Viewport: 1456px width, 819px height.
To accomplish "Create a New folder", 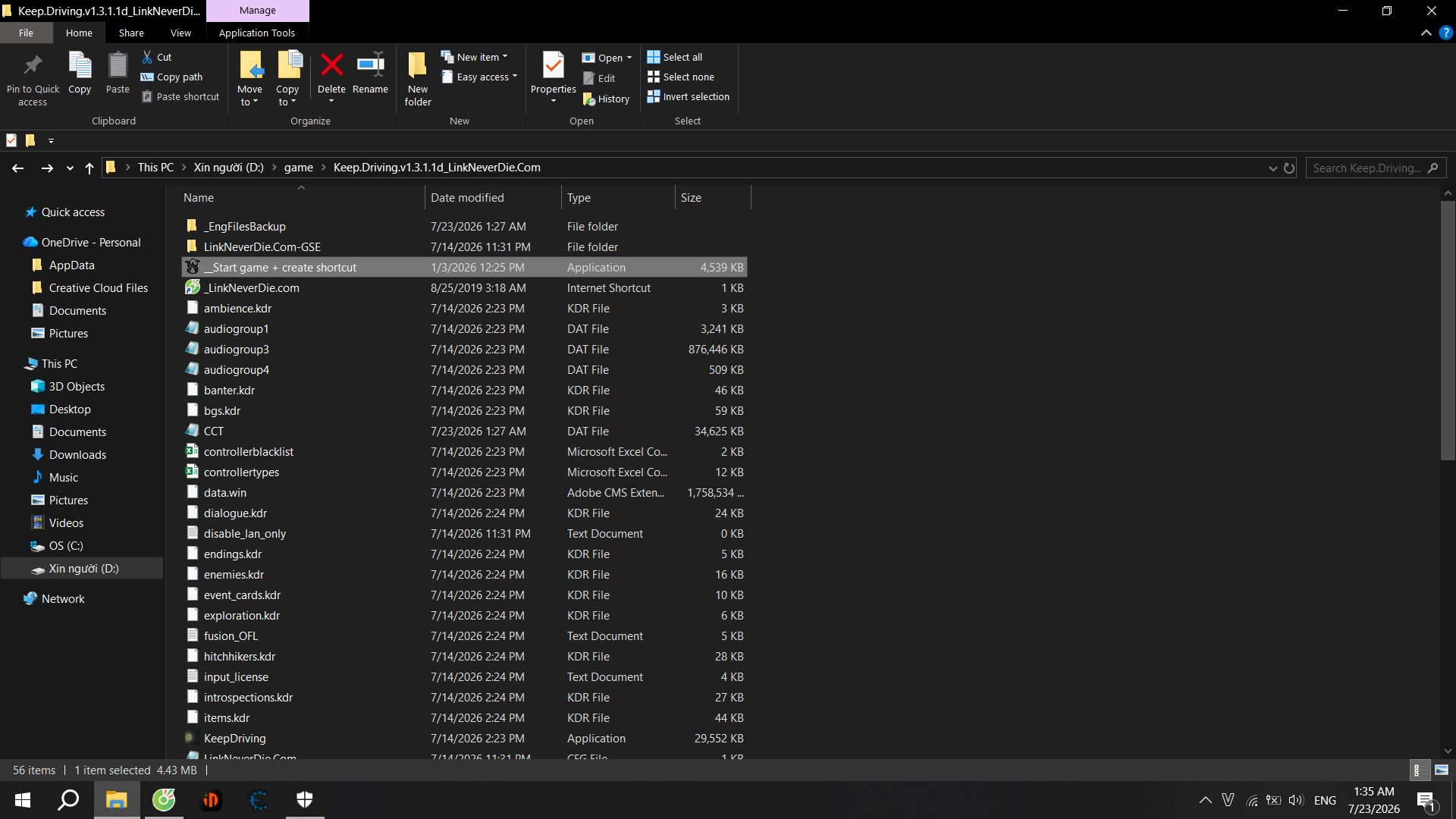I will (x=418, y=80).
